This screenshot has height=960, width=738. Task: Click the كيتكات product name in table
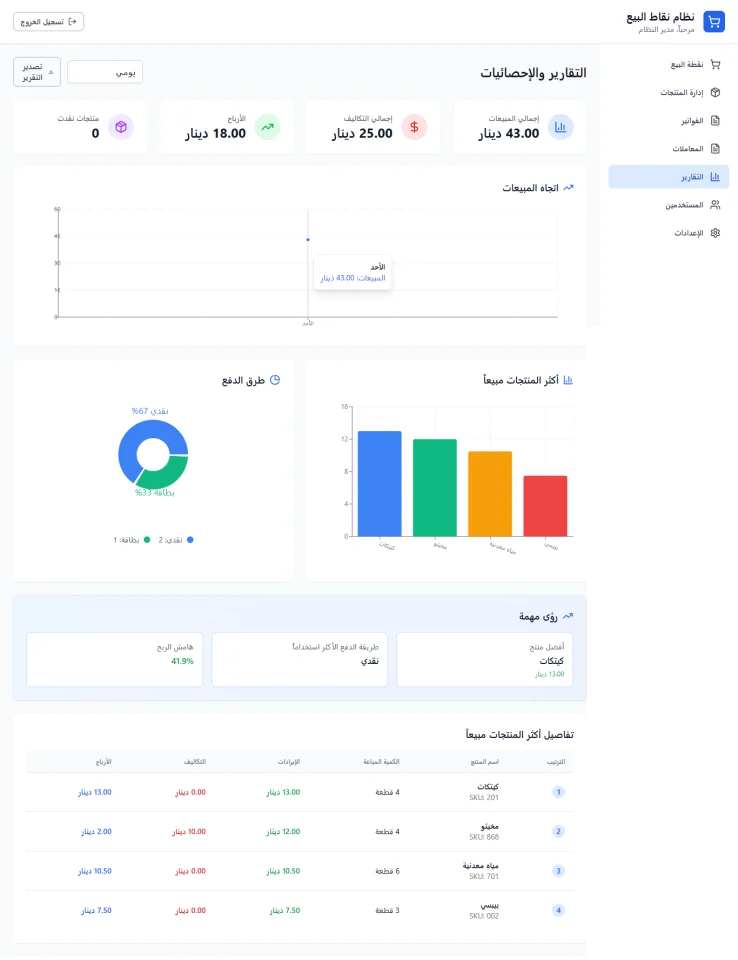coord(488,787)
